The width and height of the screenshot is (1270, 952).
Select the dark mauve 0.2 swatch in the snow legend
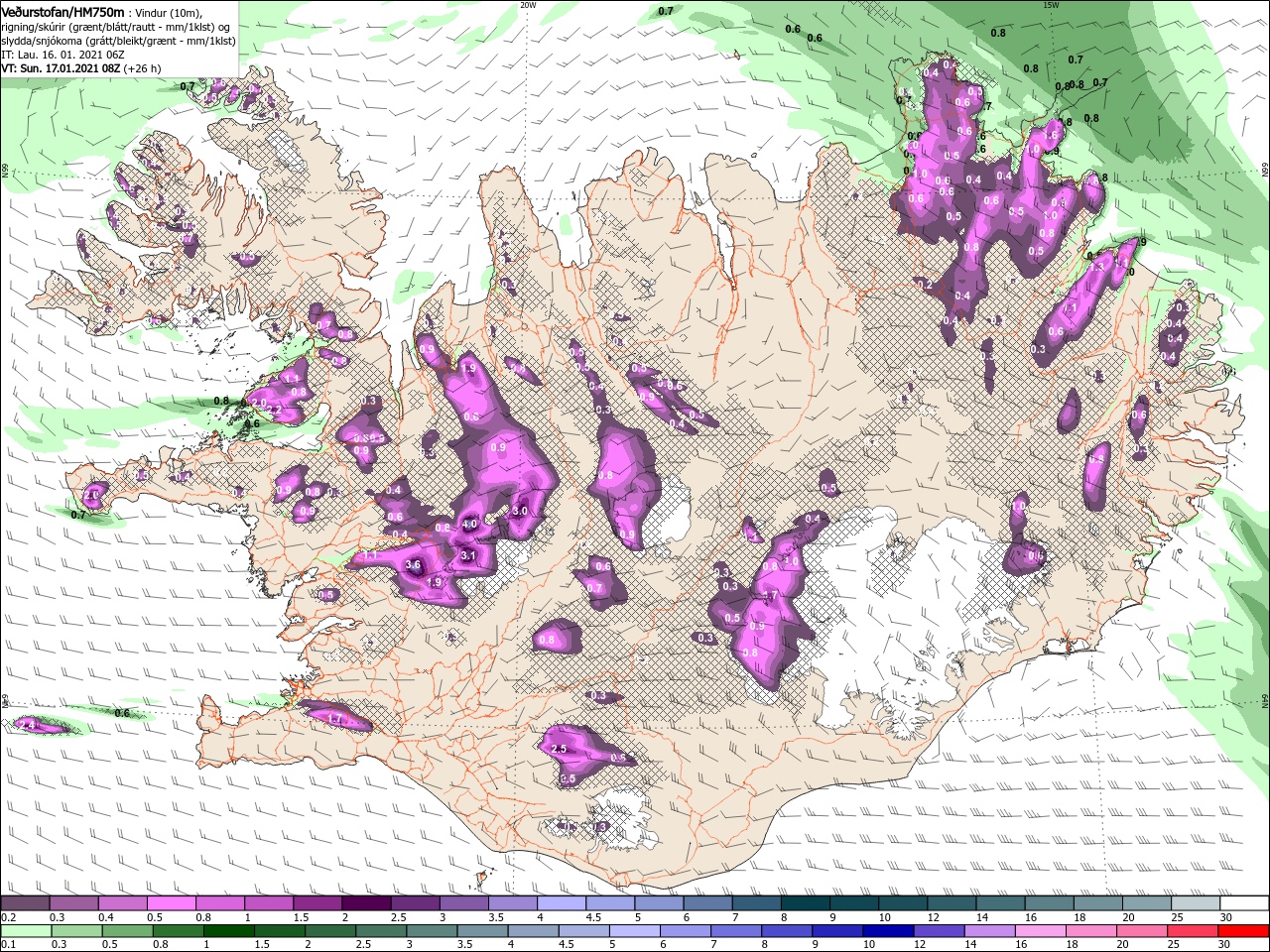25,902
